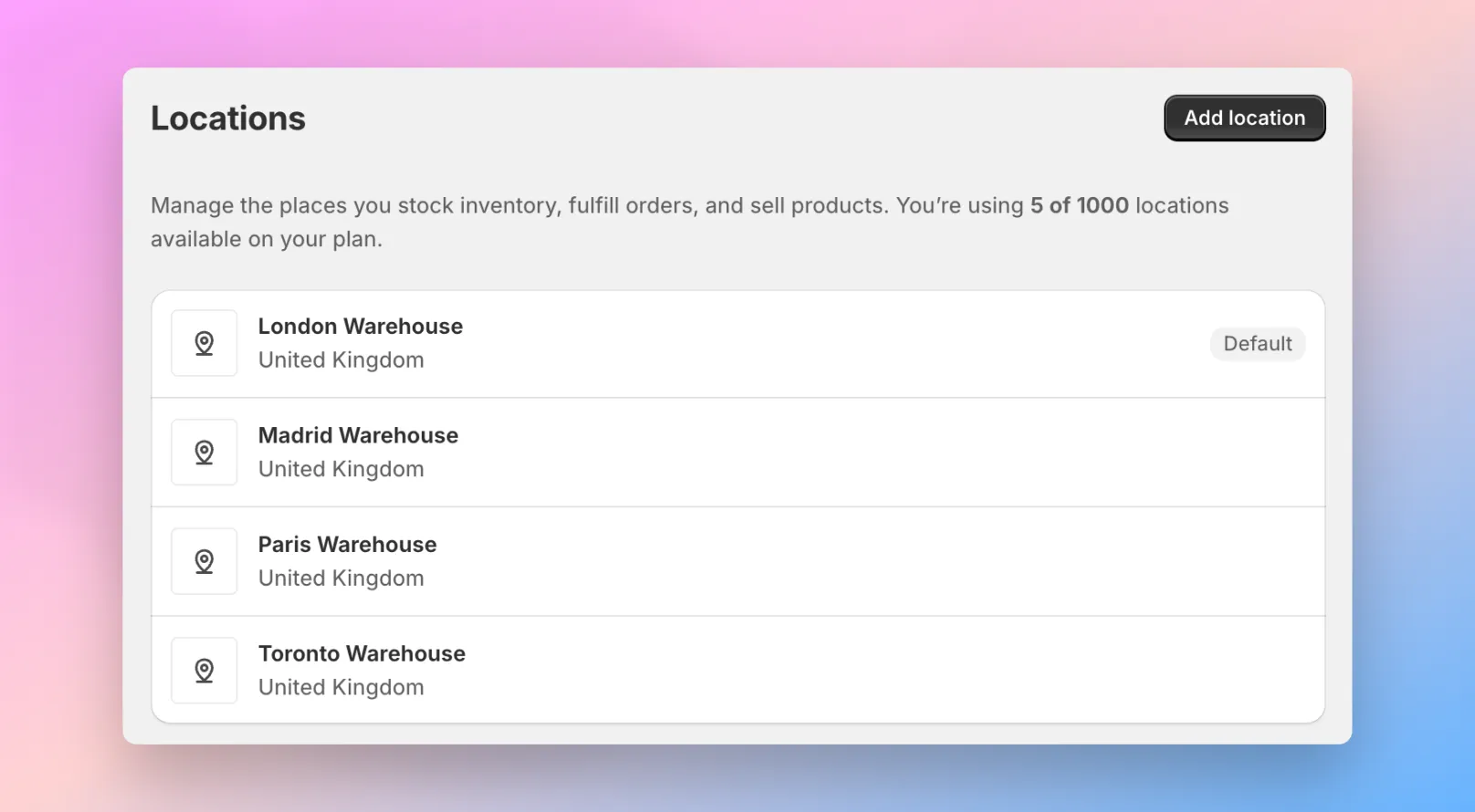This screenshot has width=1475, height=812.
Task: Select the Toronto Warehouse pin icon
Action: coord(204,671)
